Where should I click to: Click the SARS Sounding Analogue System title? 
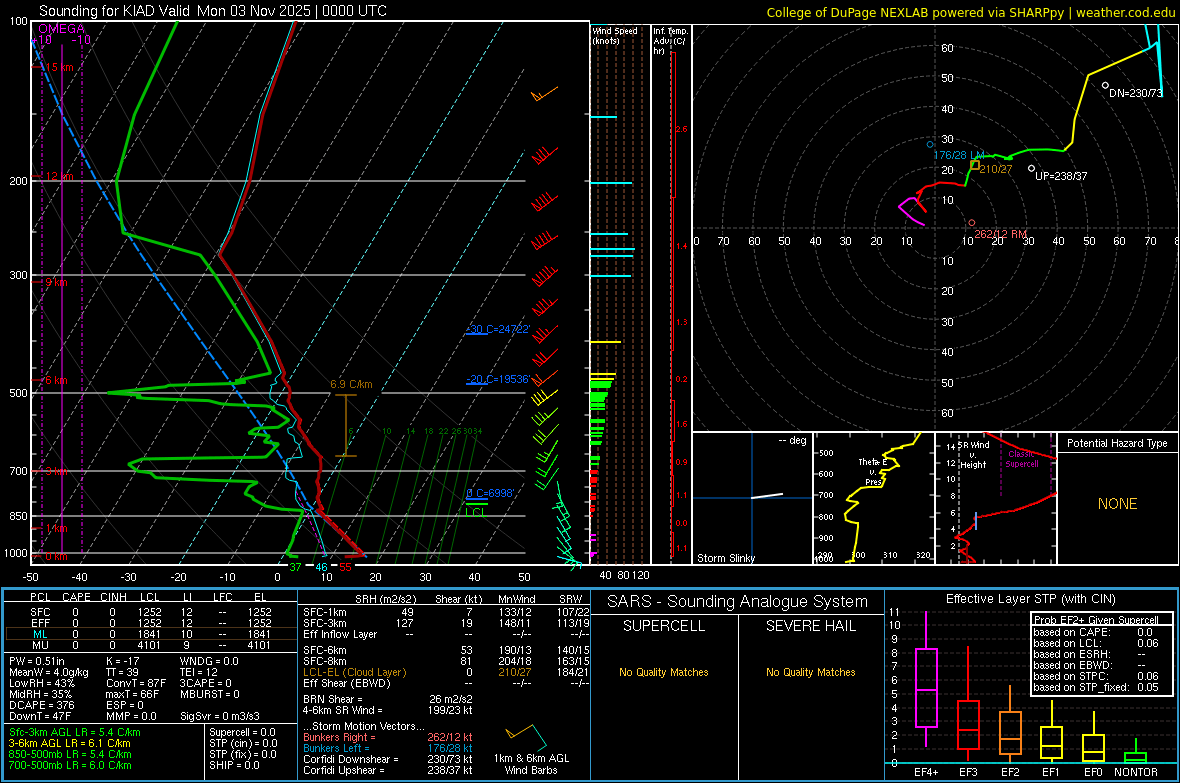(x=738, y=601)
